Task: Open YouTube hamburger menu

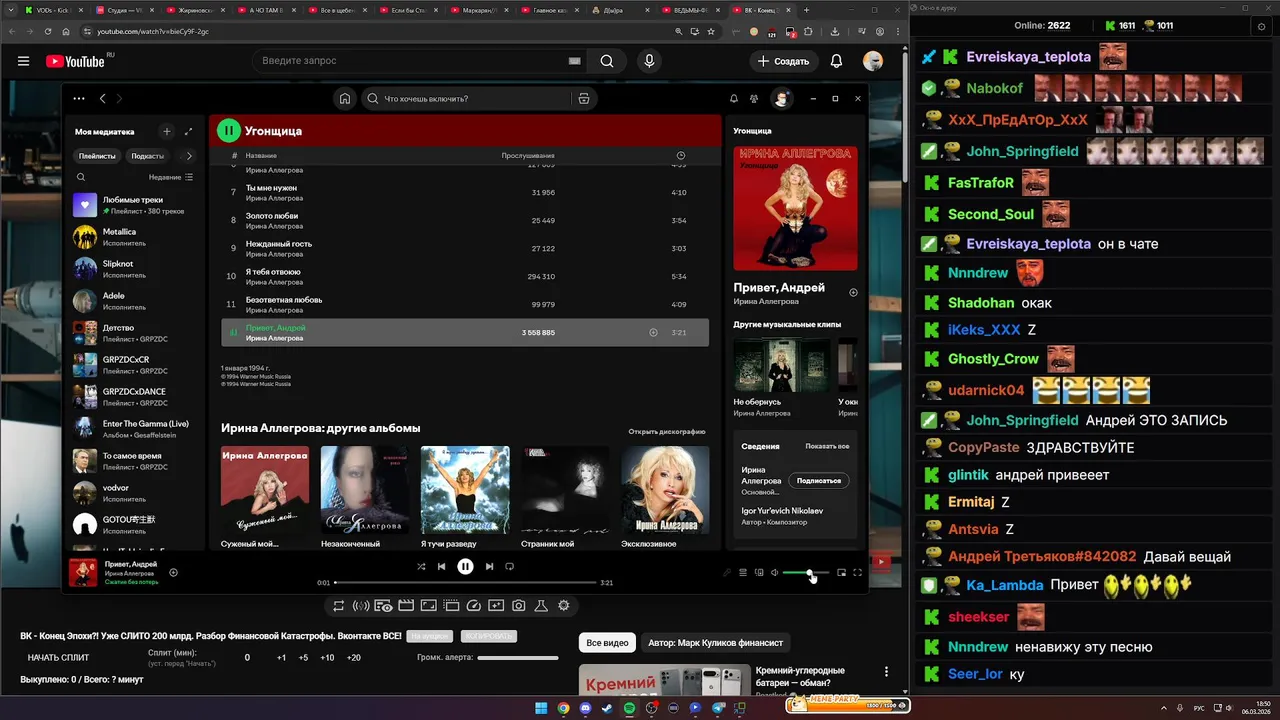Action: click(x=23, y=61)
